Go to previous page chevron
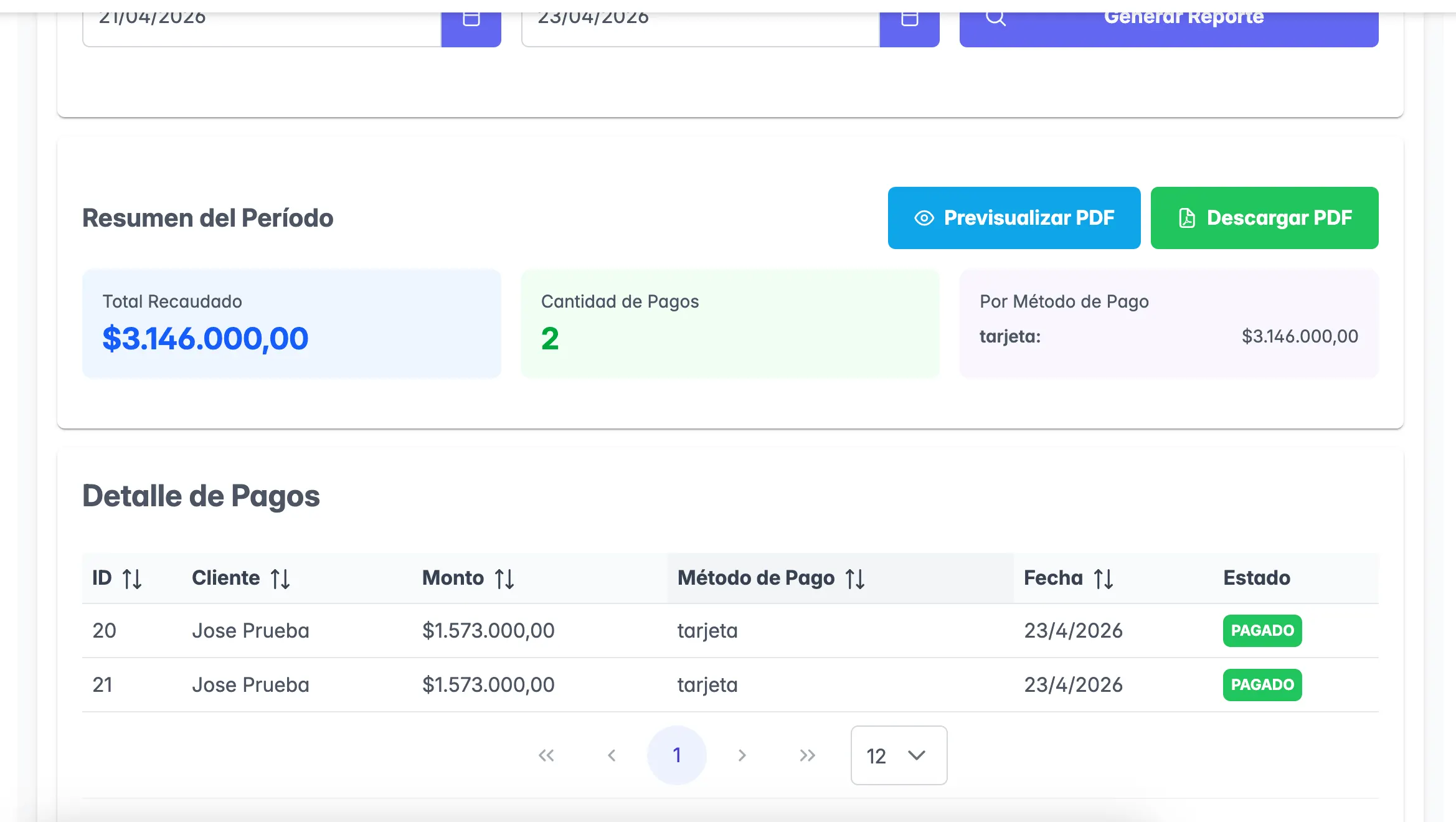Screen dimensions: 1456x822 click(612, 755)
